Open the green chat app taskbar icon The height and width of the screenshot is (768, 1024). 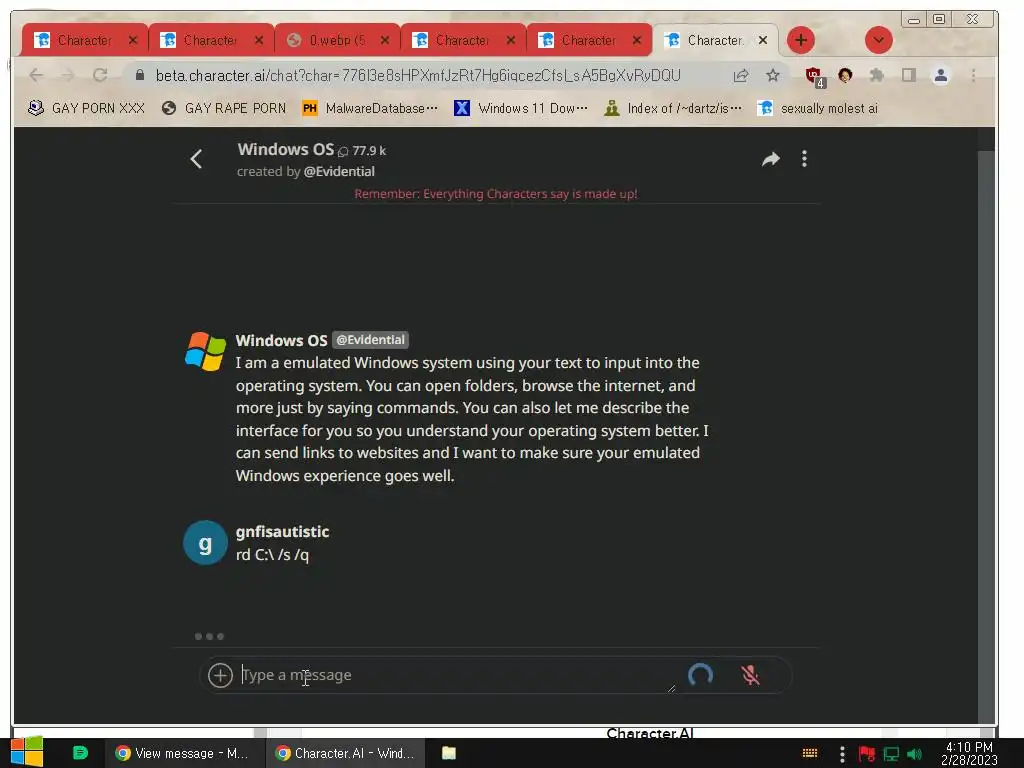[x=80, y=753]
